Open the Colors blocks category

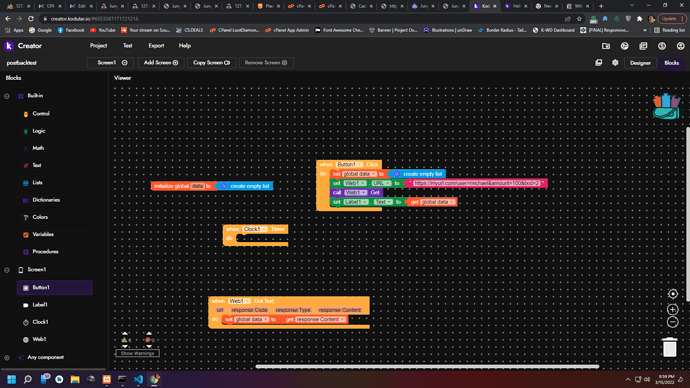[40, 217]
